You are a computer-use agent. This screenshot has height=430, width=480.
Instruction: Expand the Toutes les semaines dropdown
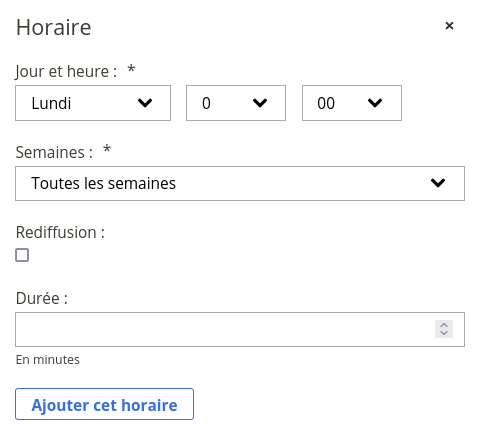pos(240,183)
